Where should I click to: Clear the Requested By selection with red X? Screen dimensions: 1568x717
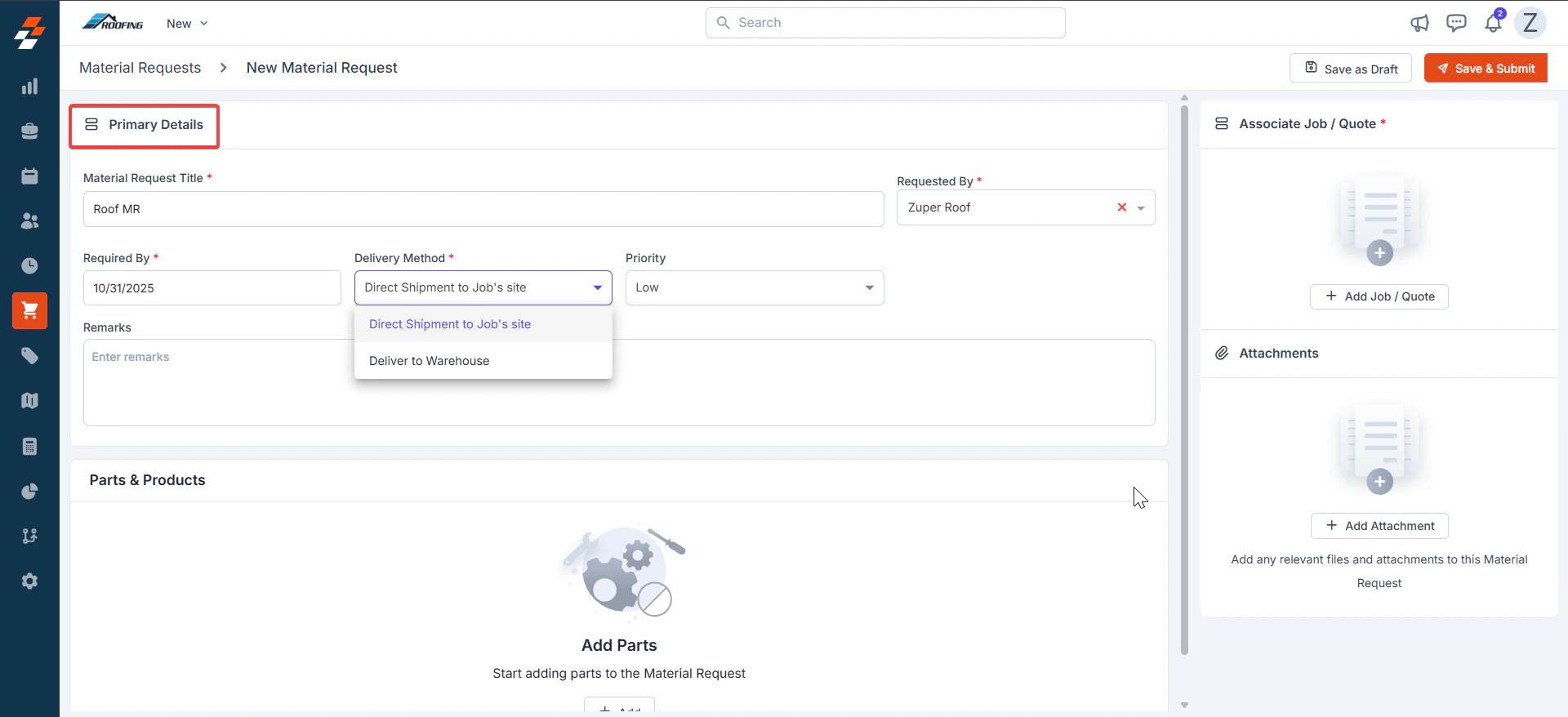click(1122, 207)
